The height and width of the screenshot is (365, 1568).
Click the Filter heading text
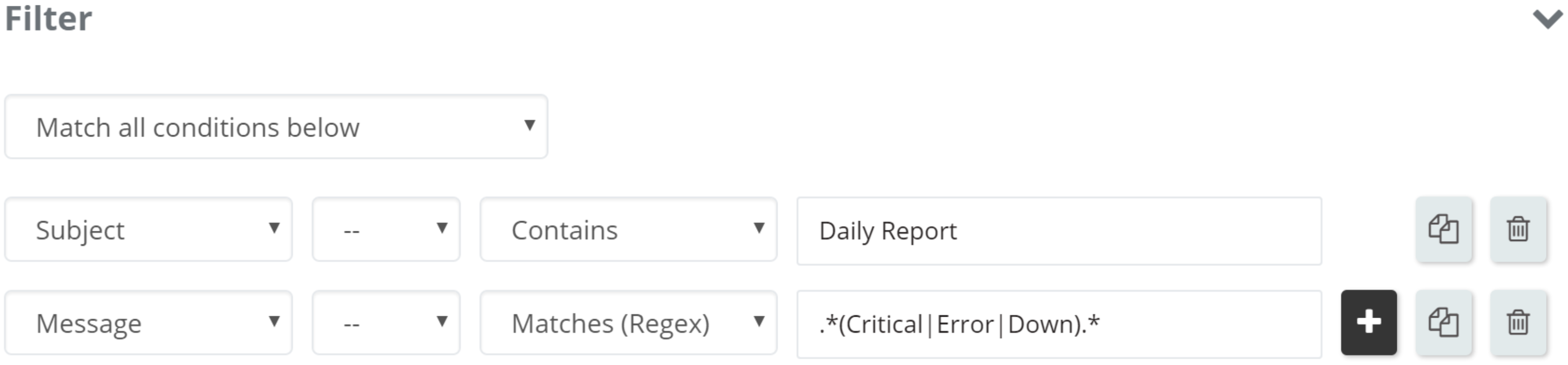(49, 18)
